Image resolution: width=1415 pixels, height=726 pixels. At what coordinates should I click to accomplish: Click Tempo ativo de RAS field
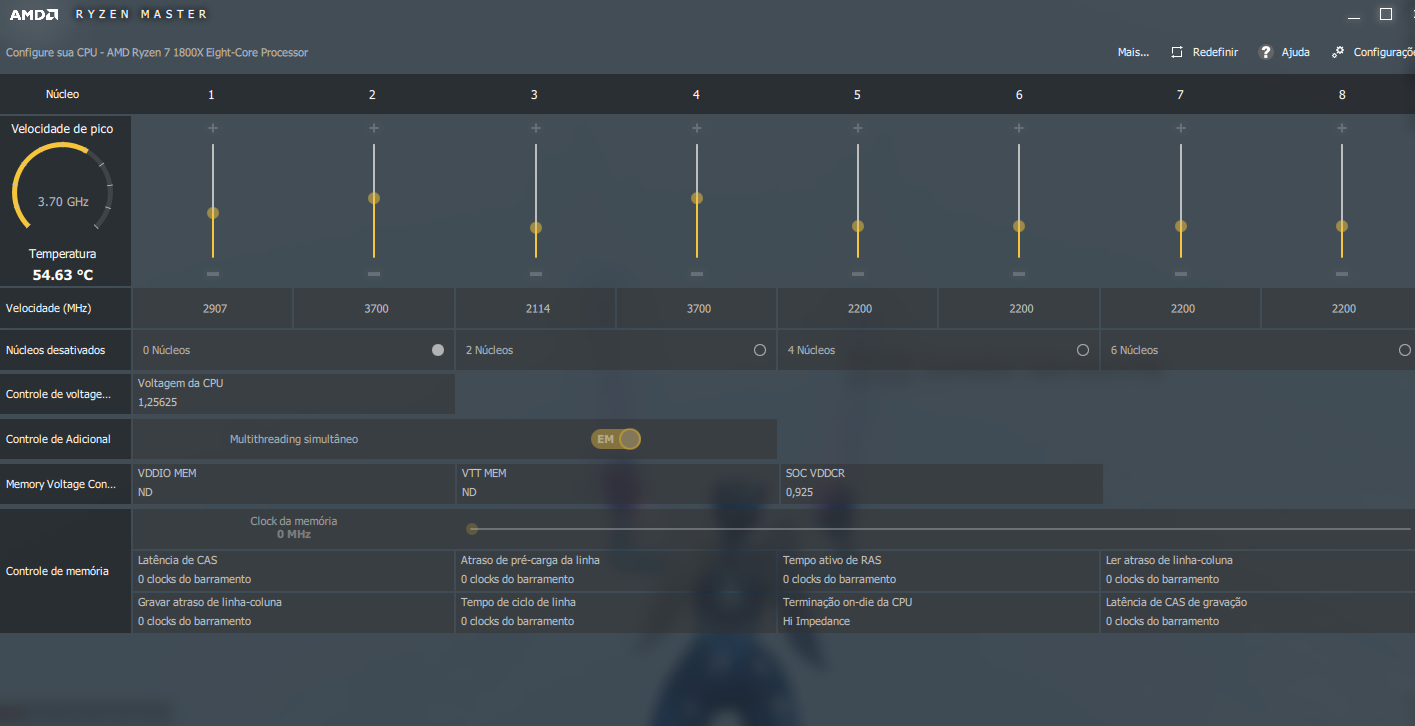(x=940, y=570)
